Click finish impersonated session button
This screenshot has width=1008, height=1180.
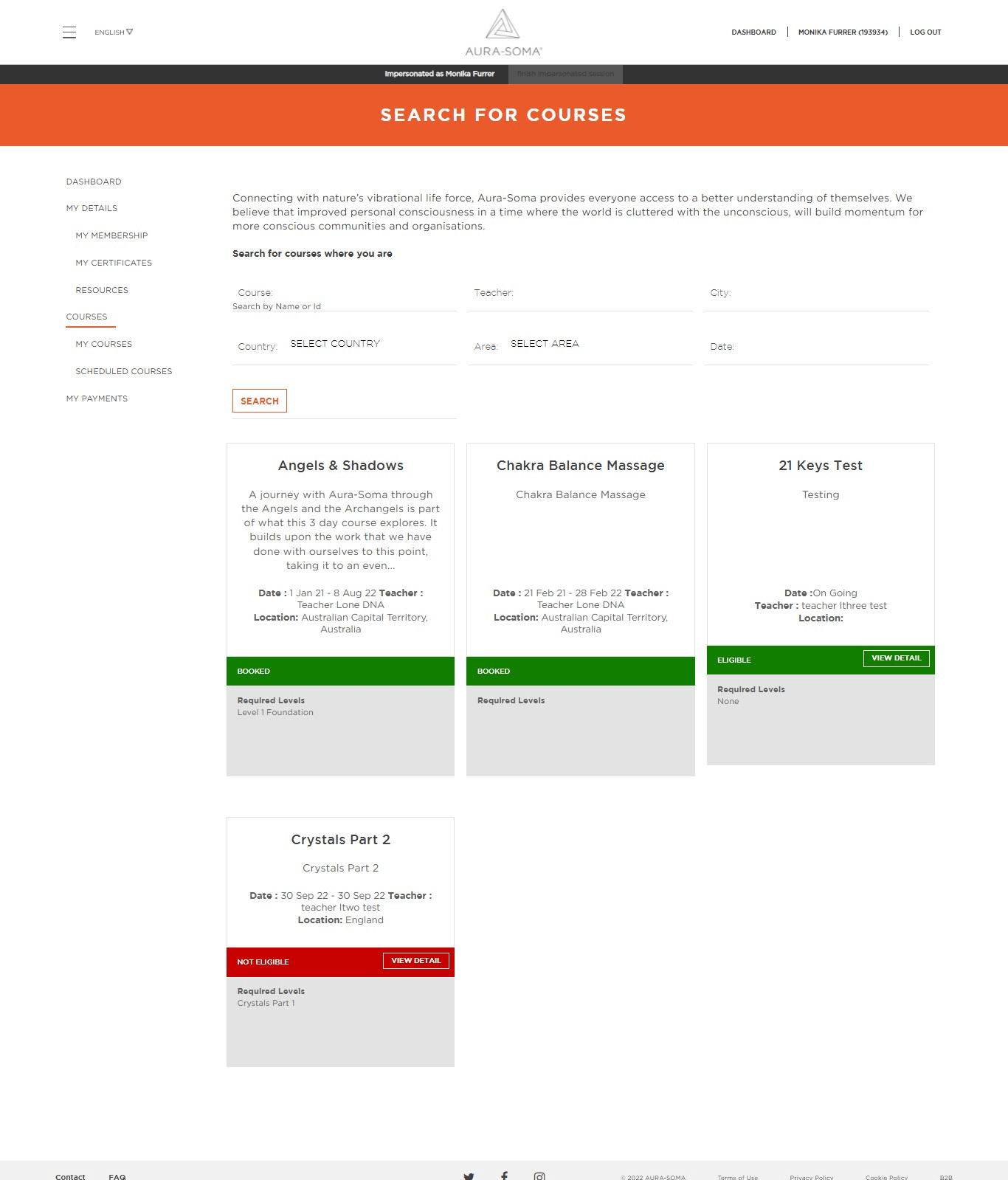coord(565,74)
